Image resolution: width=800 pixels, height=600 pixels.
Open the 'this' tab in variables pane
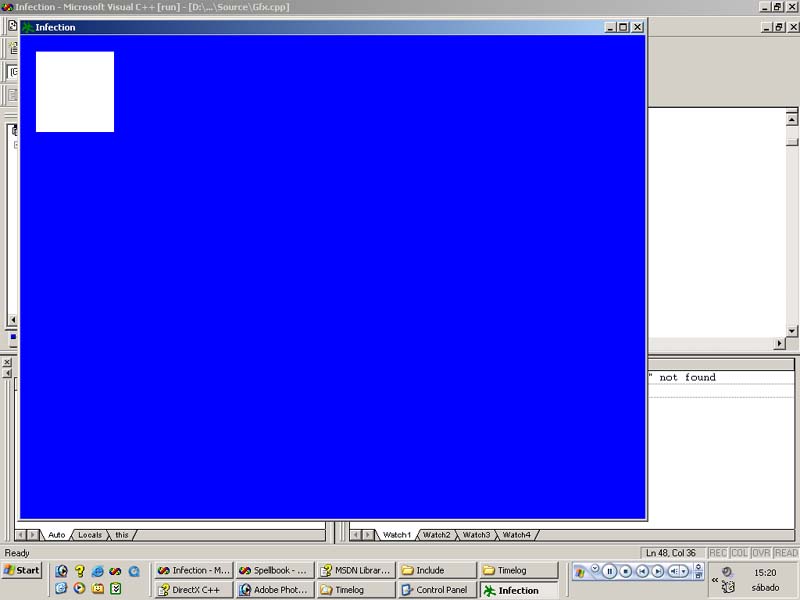pos(121,535)
